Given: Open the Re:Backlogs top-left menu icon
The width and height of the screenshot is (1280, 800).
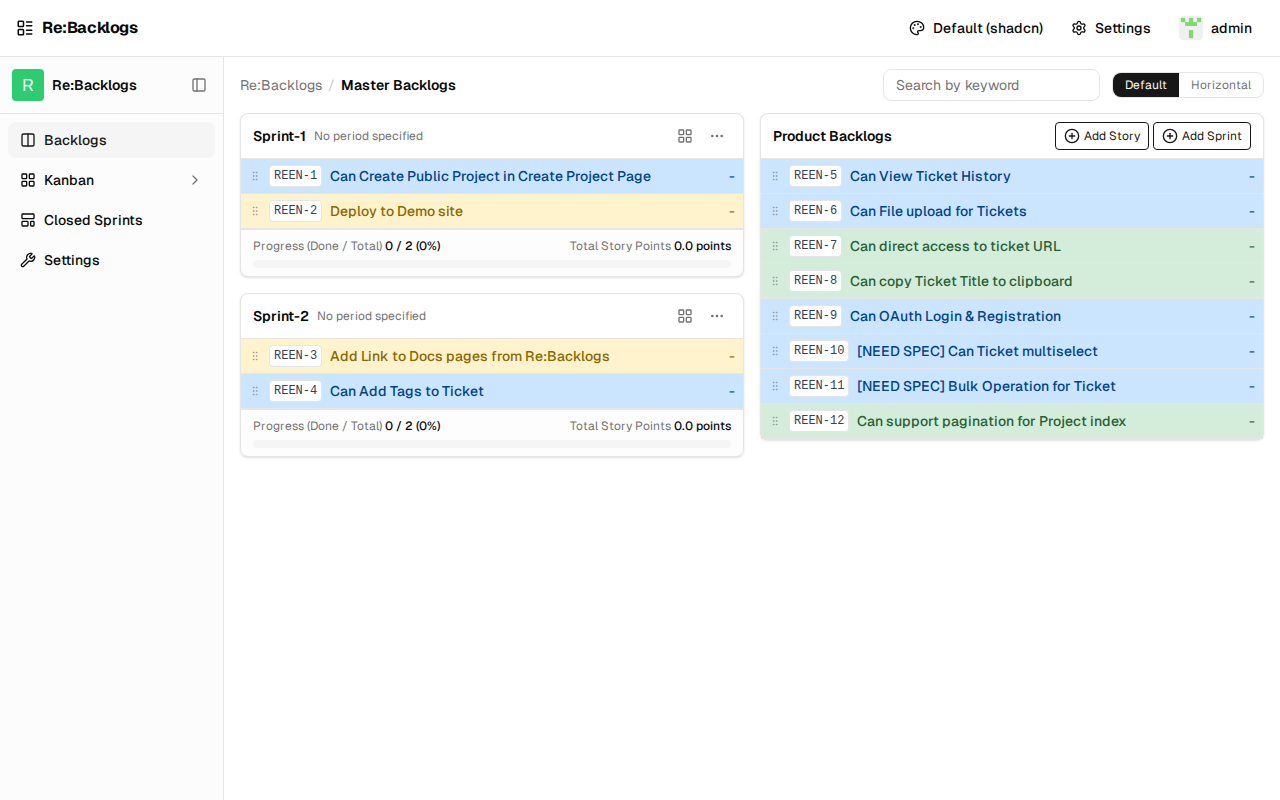Looking at the screenshot, I should point(25,28).
